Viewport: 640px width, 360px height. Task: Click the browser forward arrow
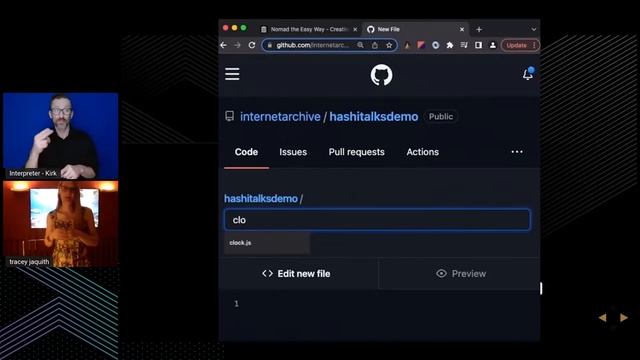click(x=238, y=45)
